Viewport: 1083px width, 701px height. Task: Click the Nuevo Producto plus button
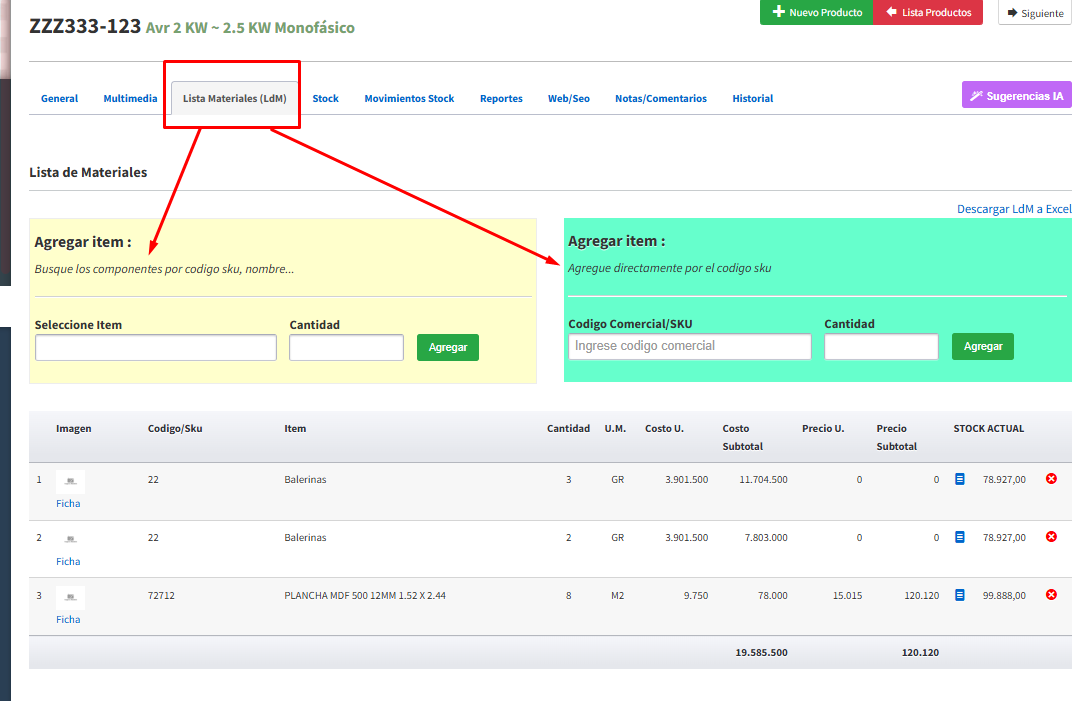tap(816, 12)
